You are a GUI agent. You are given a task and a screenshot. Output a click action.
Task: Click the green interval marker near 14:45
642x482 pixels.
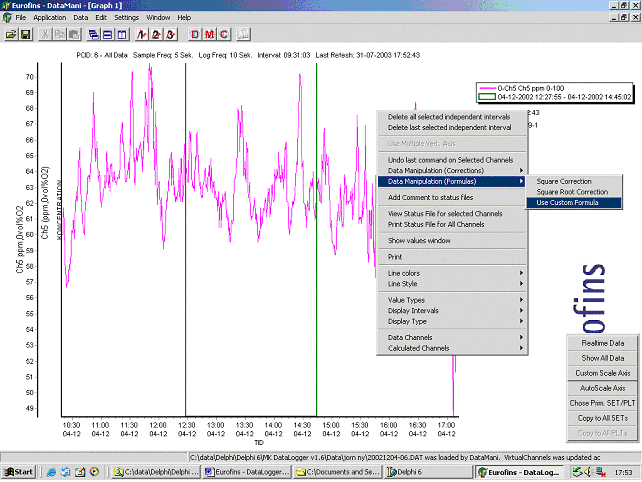pyautogui.click(x=316, y=240)
